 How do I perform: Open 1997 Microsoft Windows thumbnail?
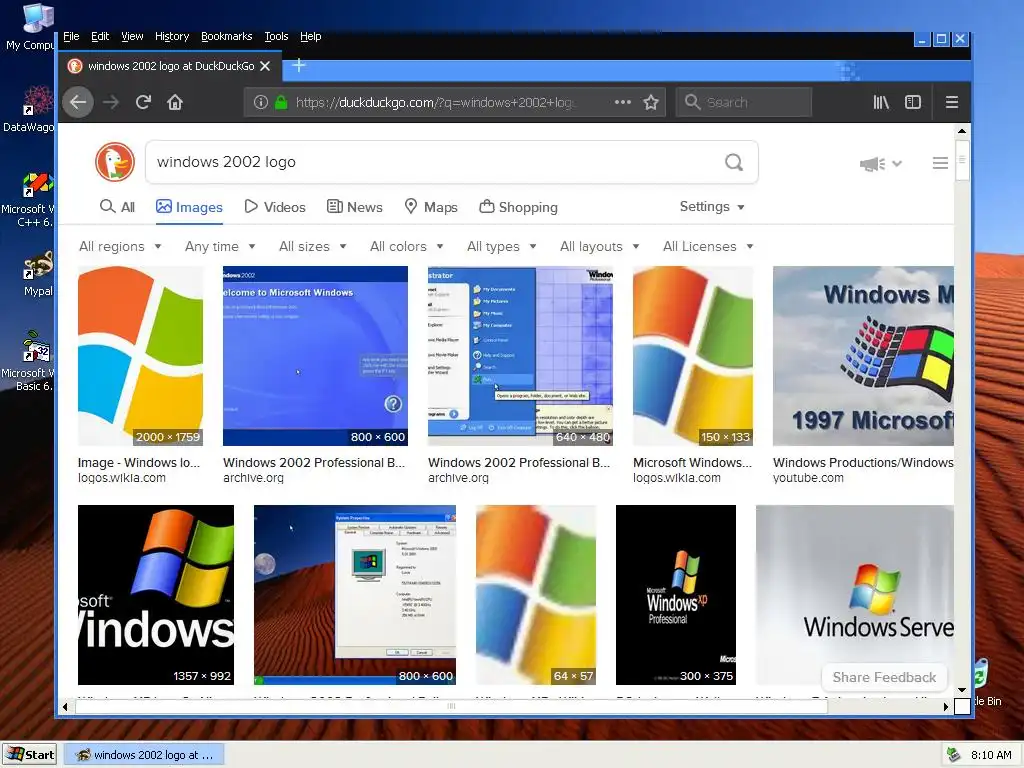tap(863, 356)
